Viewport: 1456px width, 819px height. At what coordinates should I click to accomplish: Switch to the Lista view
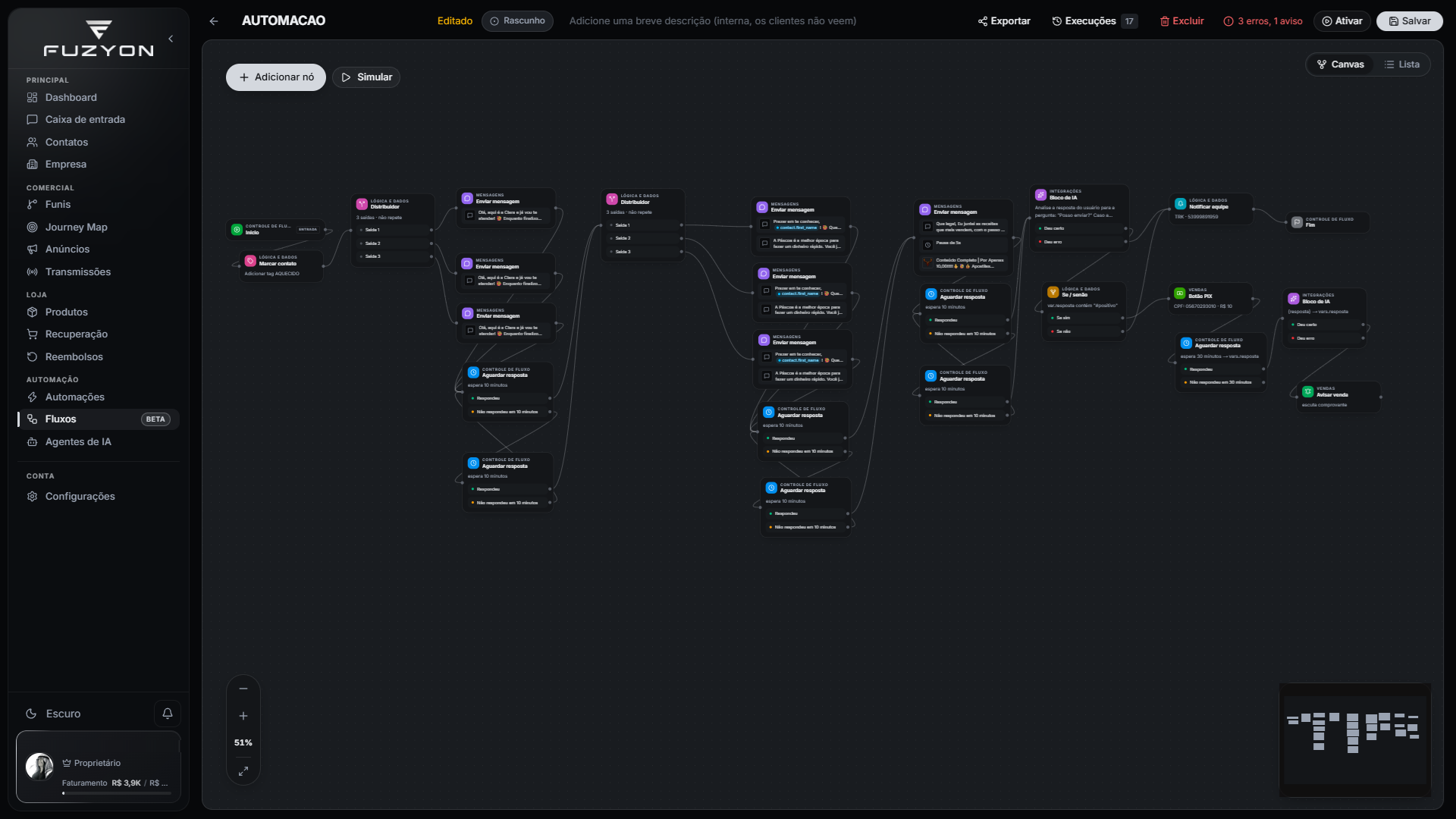[x=1402, y=64]
